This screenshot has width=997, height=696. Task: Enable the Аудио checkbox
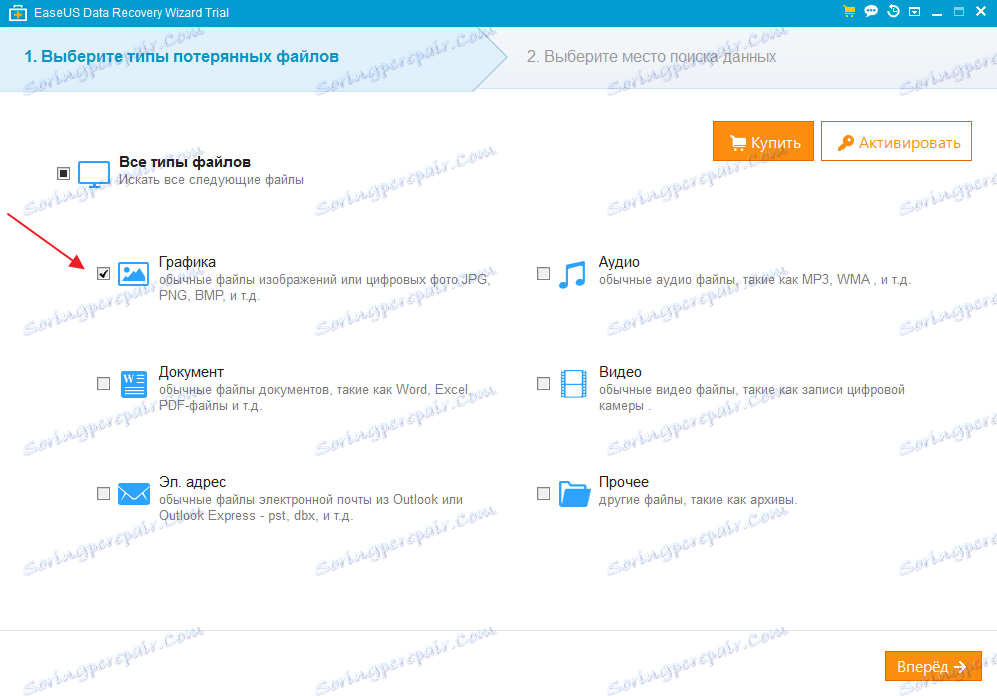(x=544, y=273)
